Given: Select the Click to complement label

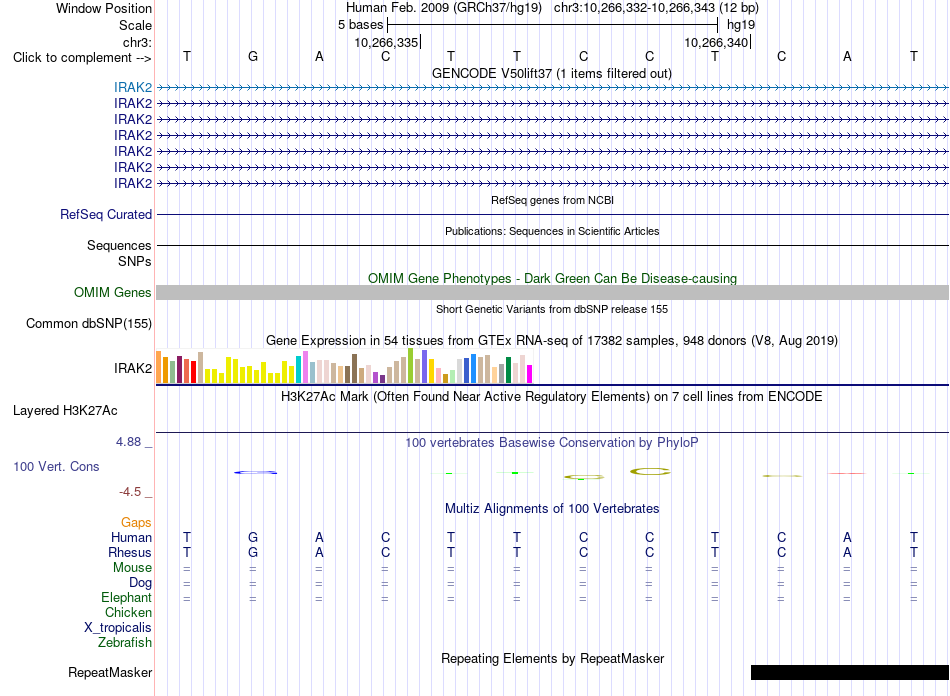Looking at the screenshot, I should [x=82, y=58].
